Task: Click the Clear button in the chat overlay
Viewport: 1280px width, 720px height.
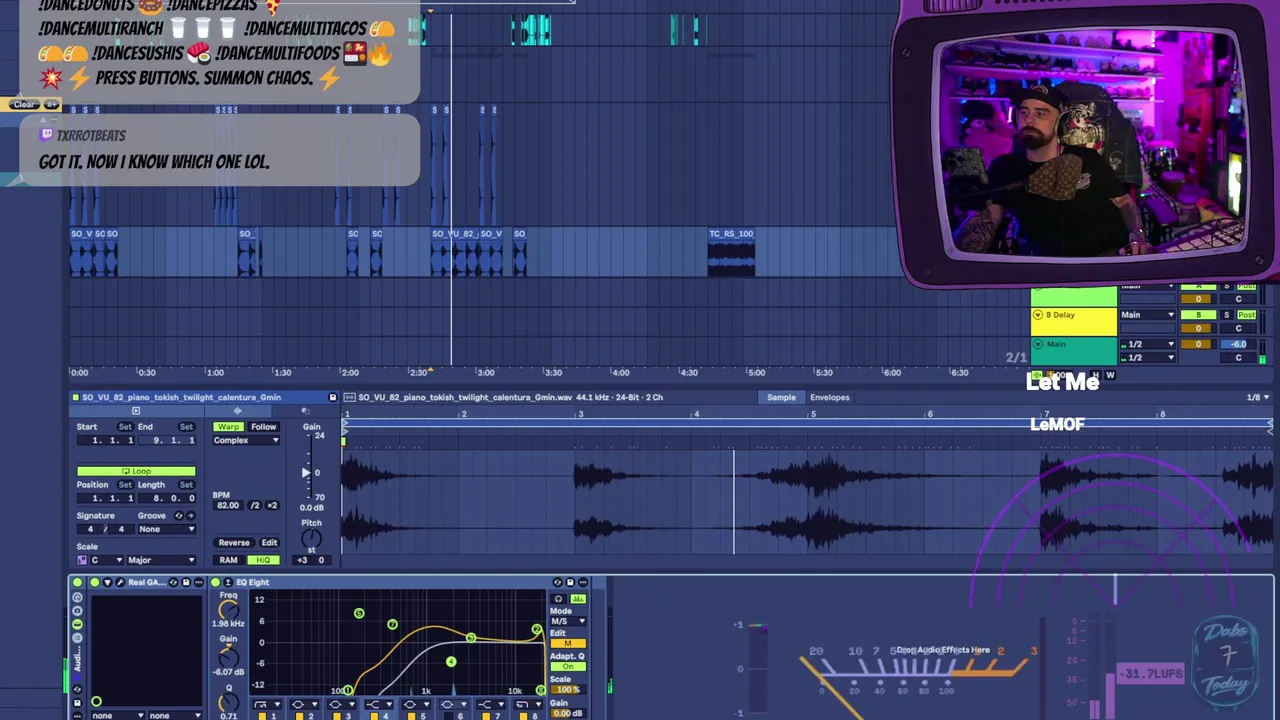Action: pyautogui.click(x=23, y=104)
